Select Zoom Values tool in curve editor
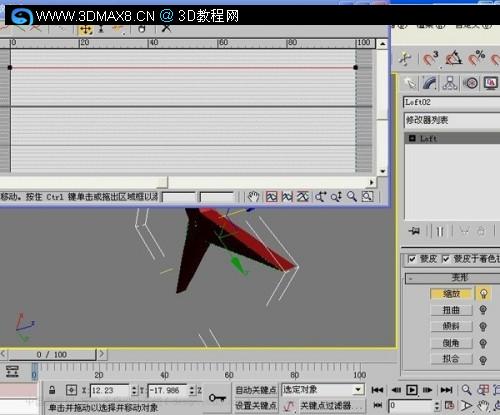Screen dimensions: 500x415 tap(336, 197)
